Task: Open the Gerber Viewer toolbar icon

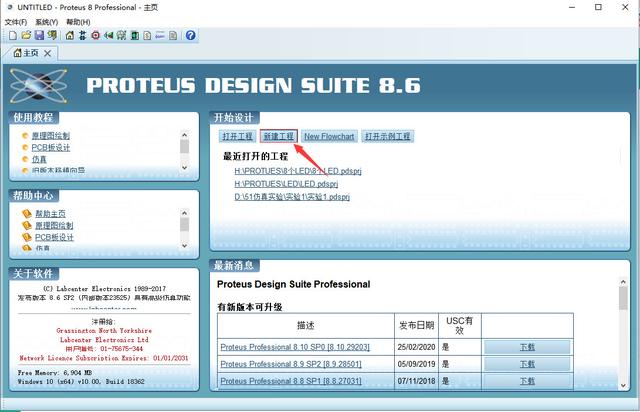Action: 121,36
